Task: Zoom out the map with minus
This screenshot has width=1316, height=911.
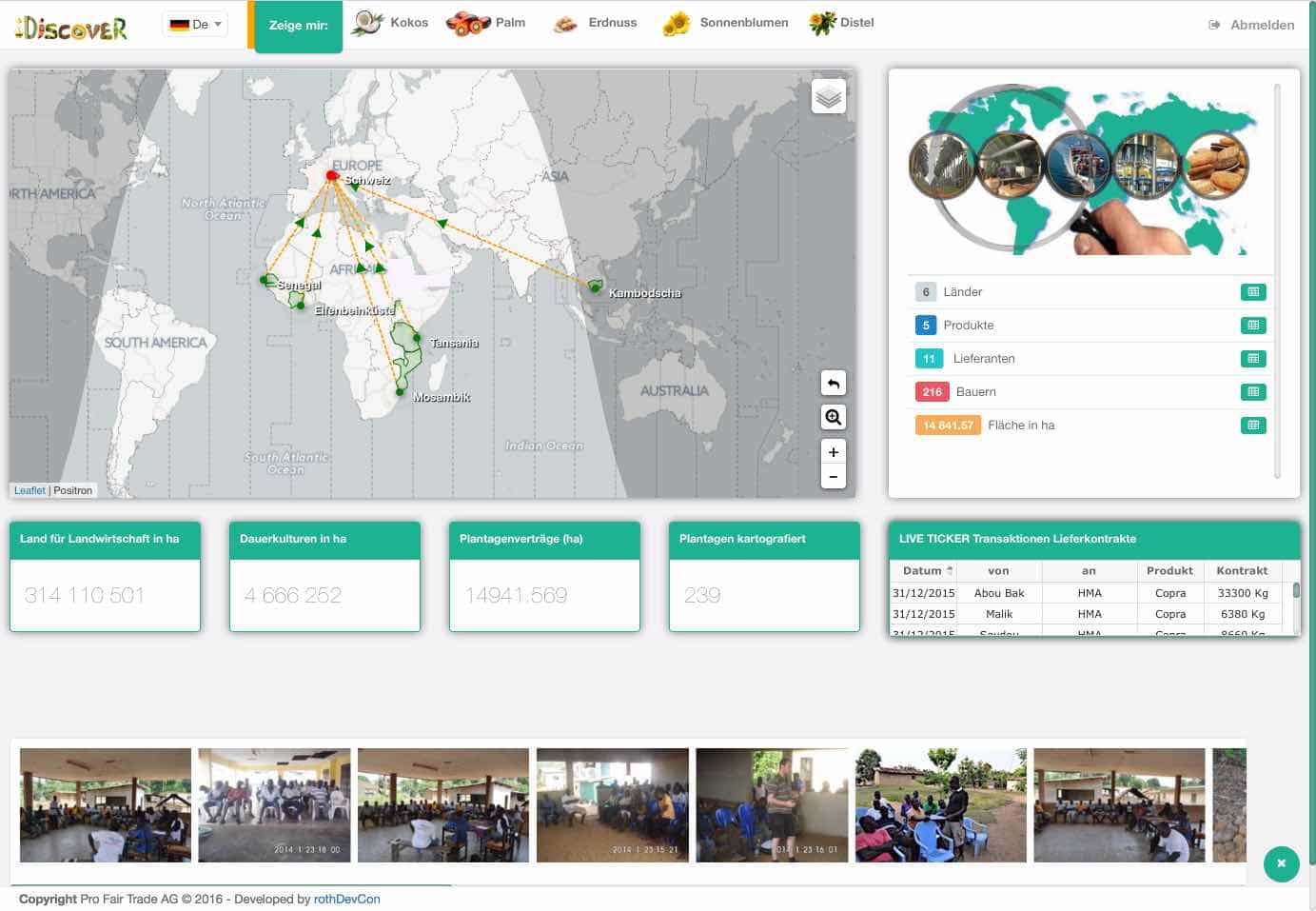Action: (834, 477)
